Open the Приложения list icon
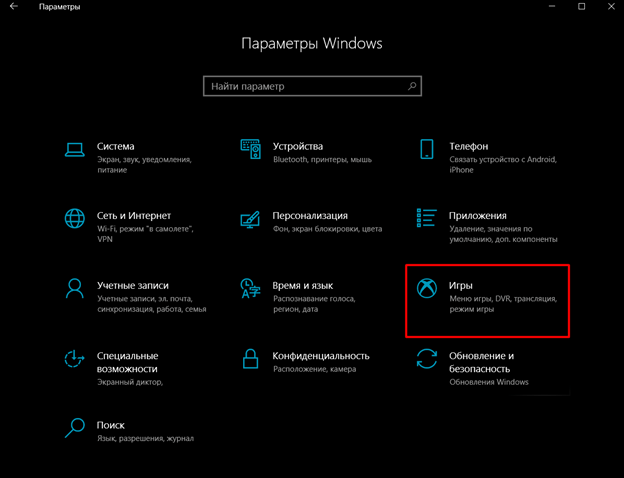 pos(427,218)
